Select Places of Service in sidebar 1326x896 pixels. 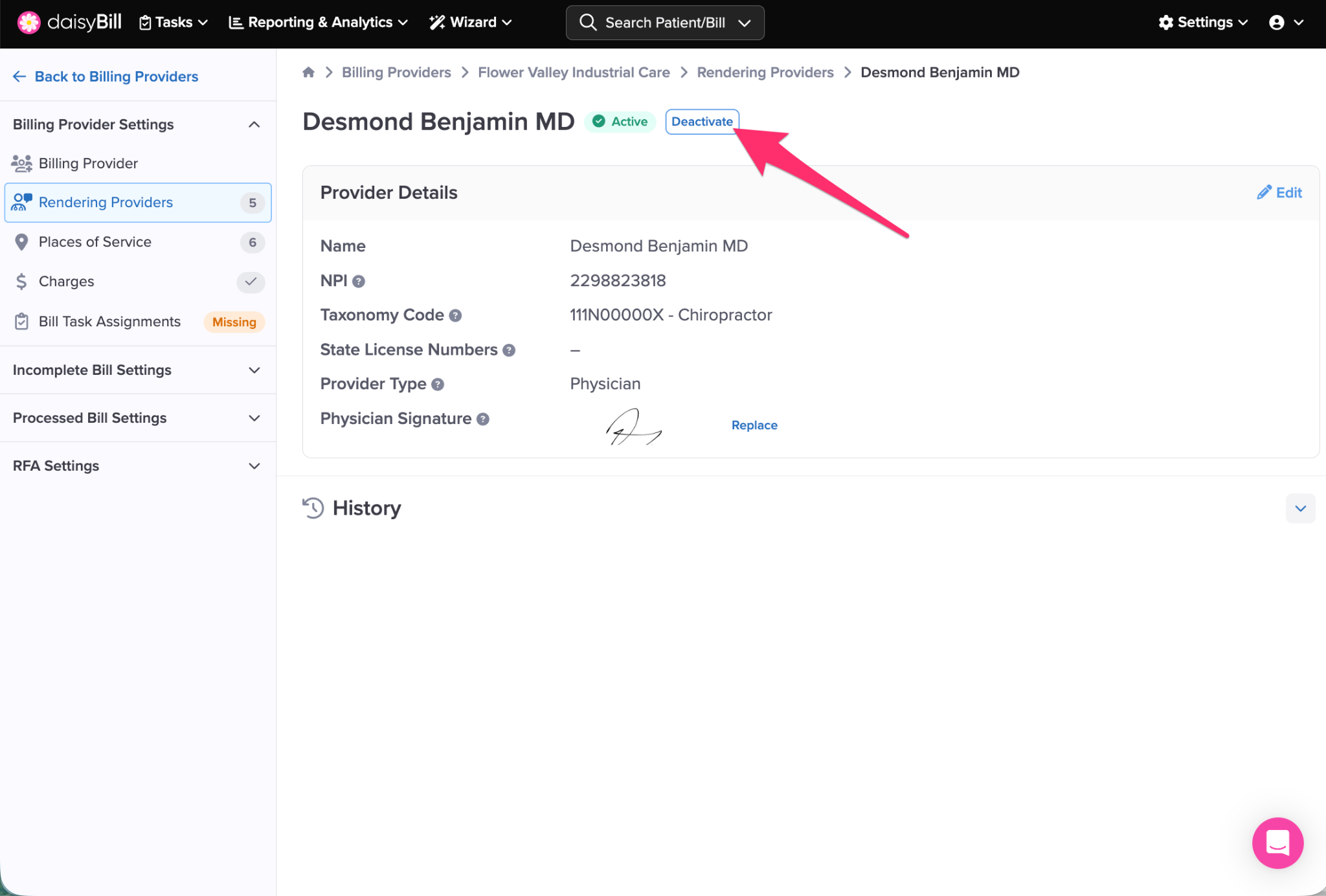click(x=95, y=242)
